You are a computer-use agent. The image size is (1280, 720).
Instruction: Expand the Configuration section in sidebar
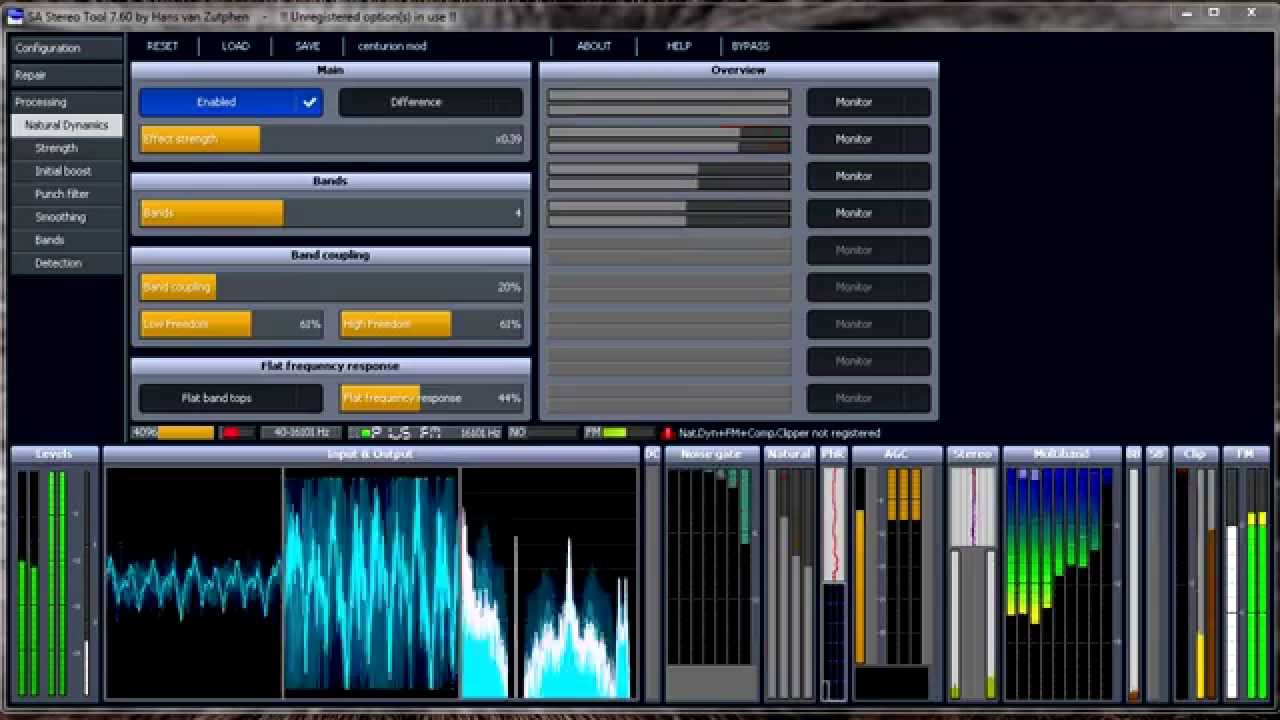pyautogui.click(x=66, y=48)
